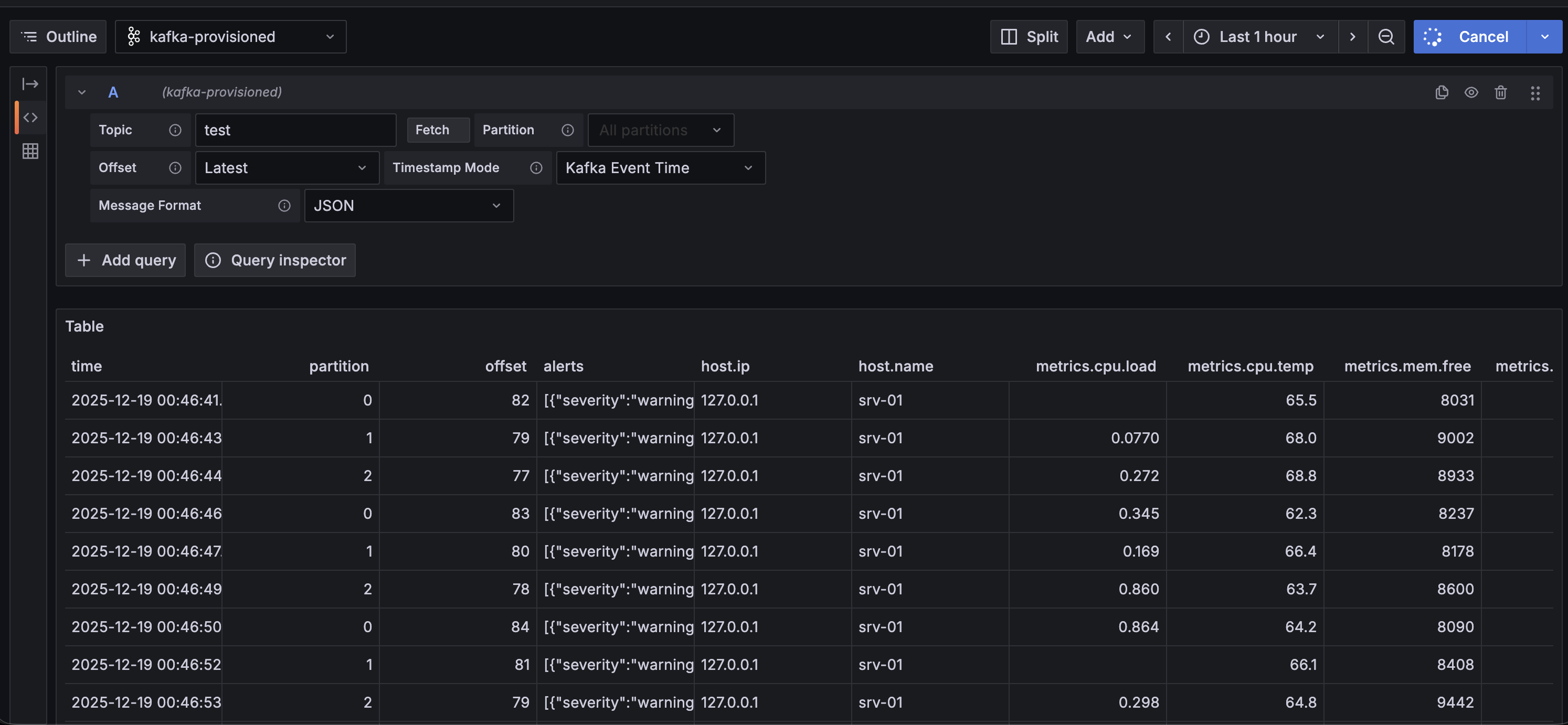Sort by metrics.cpu.temp column header
This screenshot has height=725, width=1568.
1251,366
